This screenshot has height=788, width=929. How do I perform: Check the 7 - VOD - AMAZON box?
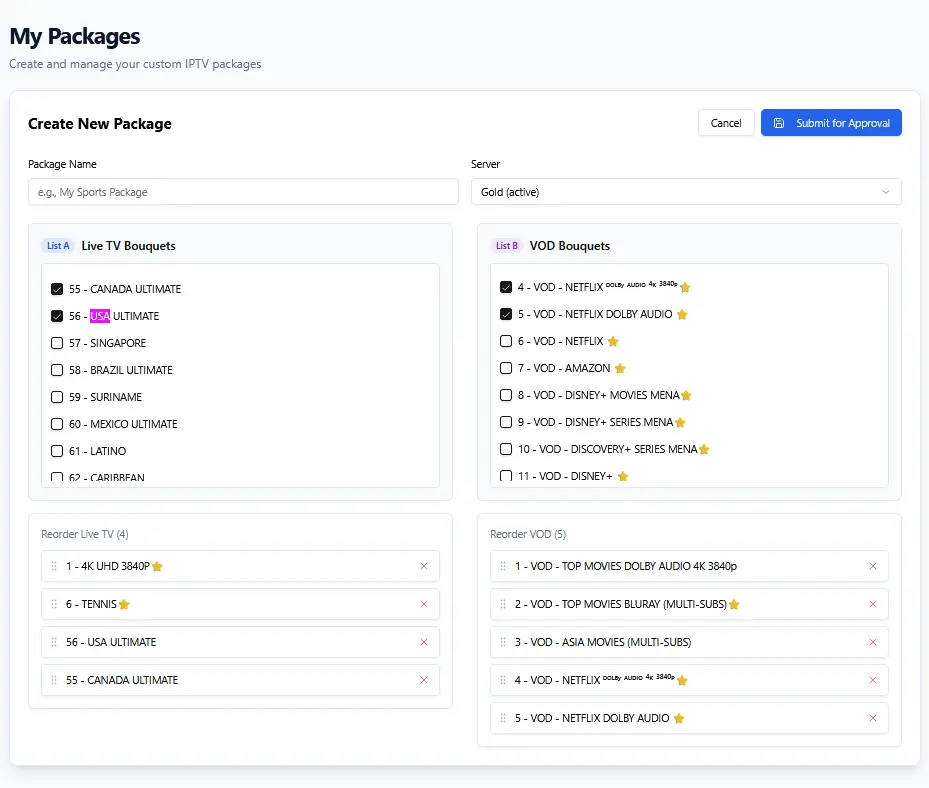pos(506,368)
